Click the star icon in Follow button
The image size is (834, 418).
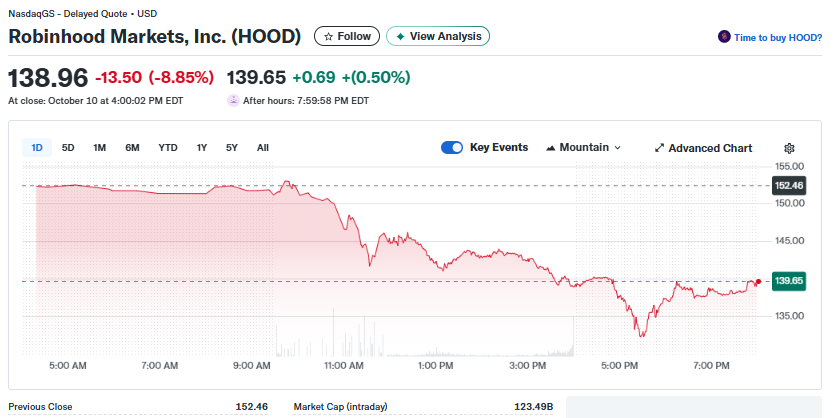pos(328,37)
